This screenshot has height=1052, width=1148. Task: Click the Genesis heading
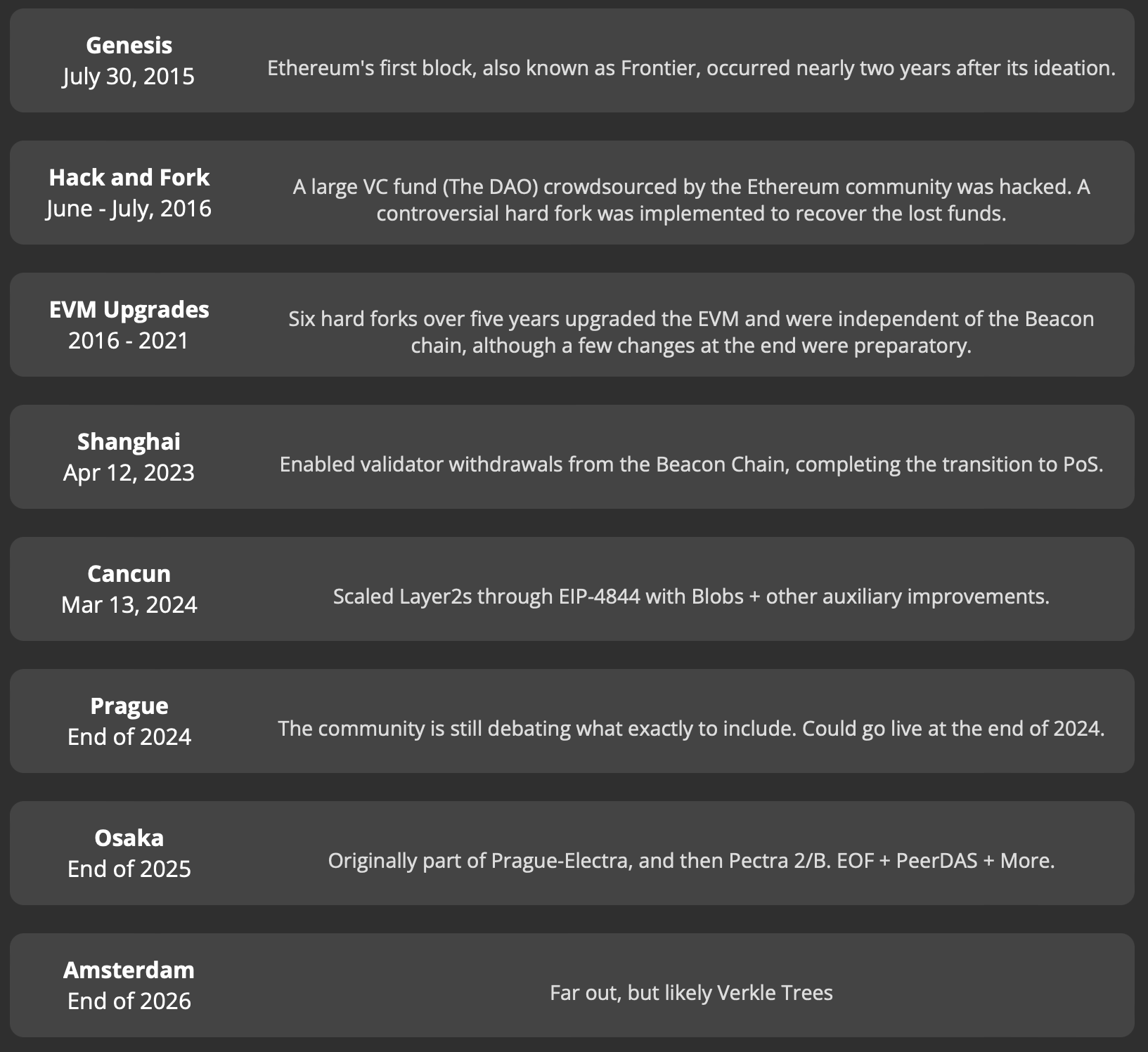(x=129, y=45)
